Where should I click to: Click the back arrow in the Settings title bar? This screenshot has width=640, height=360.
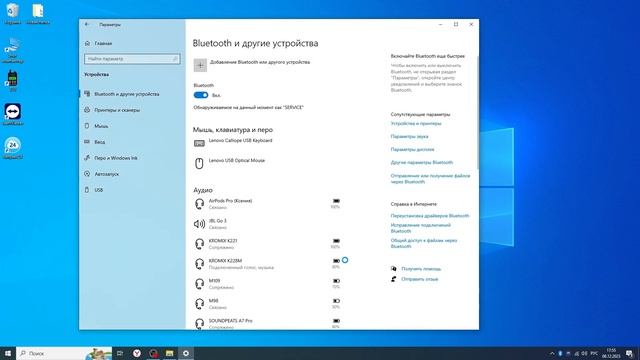pyautogui.click(x=87, y=24)
